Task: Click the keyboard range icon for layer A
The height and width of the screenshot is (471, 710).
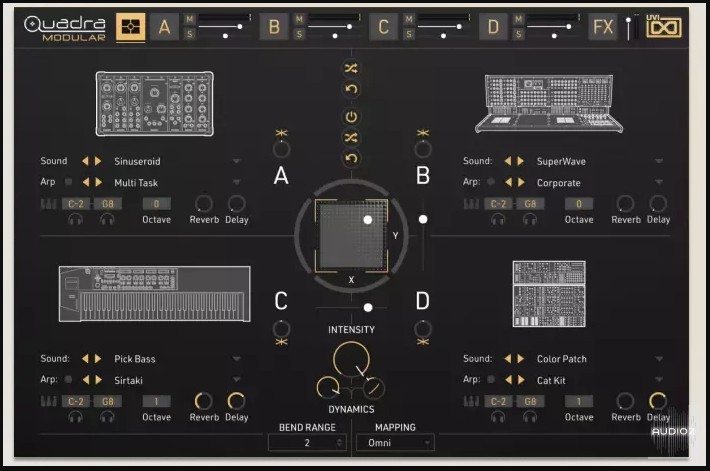Action: pos(48,204)
